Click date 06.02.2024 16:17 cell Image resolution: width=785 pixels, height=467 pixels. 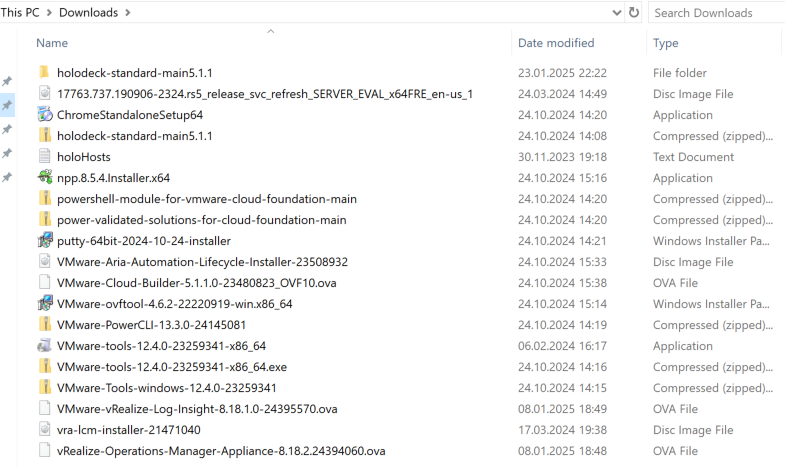coord(562,346)
